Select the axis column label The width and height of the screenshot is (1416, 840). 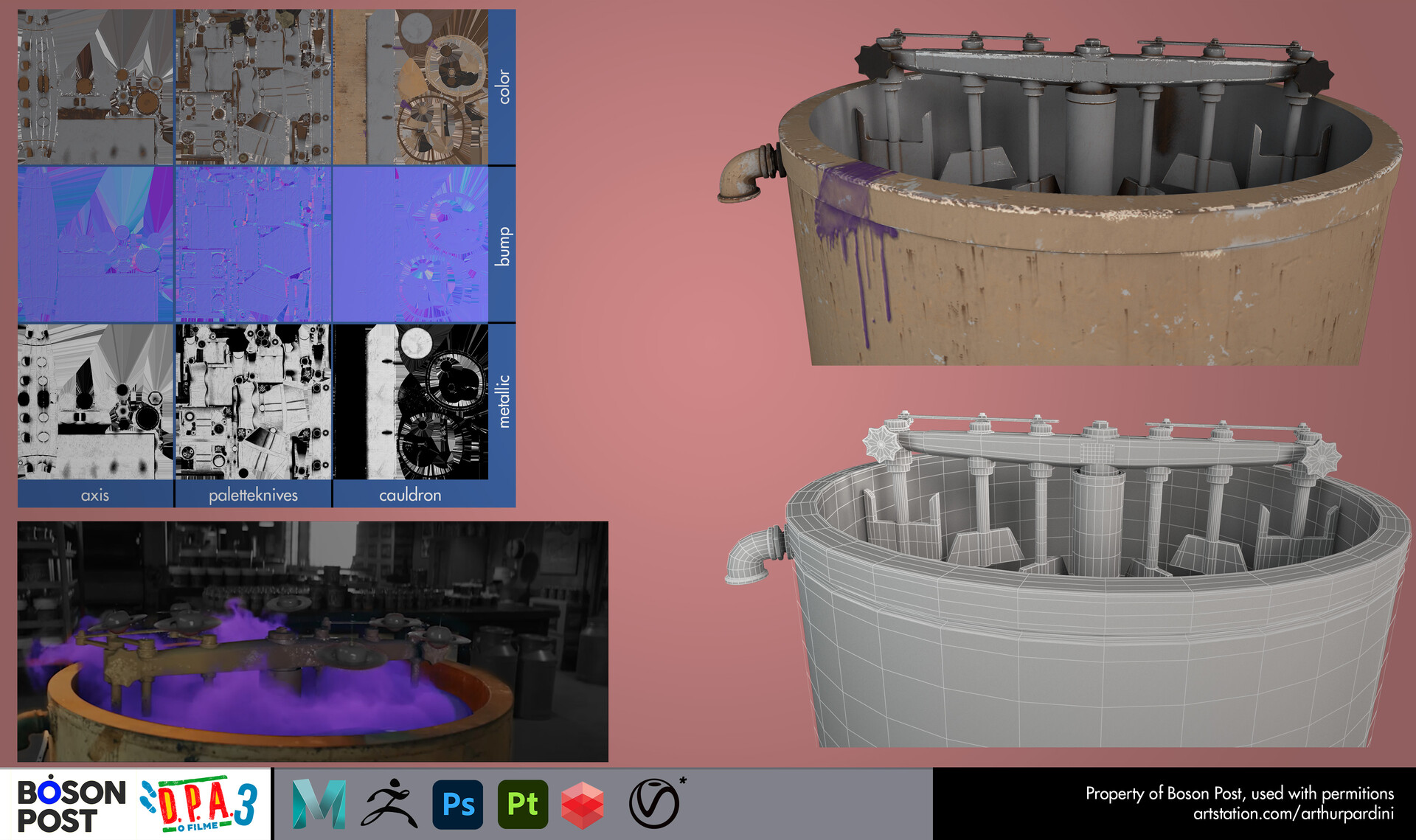point(95,495)
